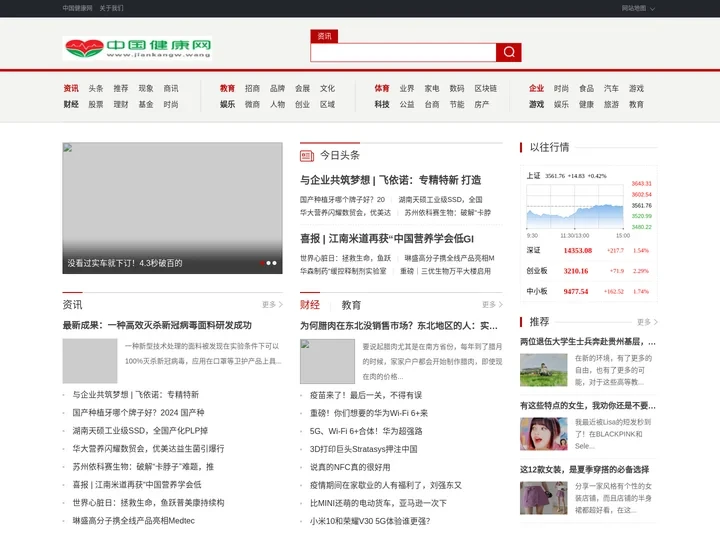
Task: Open list item 重磅 华为Wi-Fi 6+来
Action: click(369, 413)
